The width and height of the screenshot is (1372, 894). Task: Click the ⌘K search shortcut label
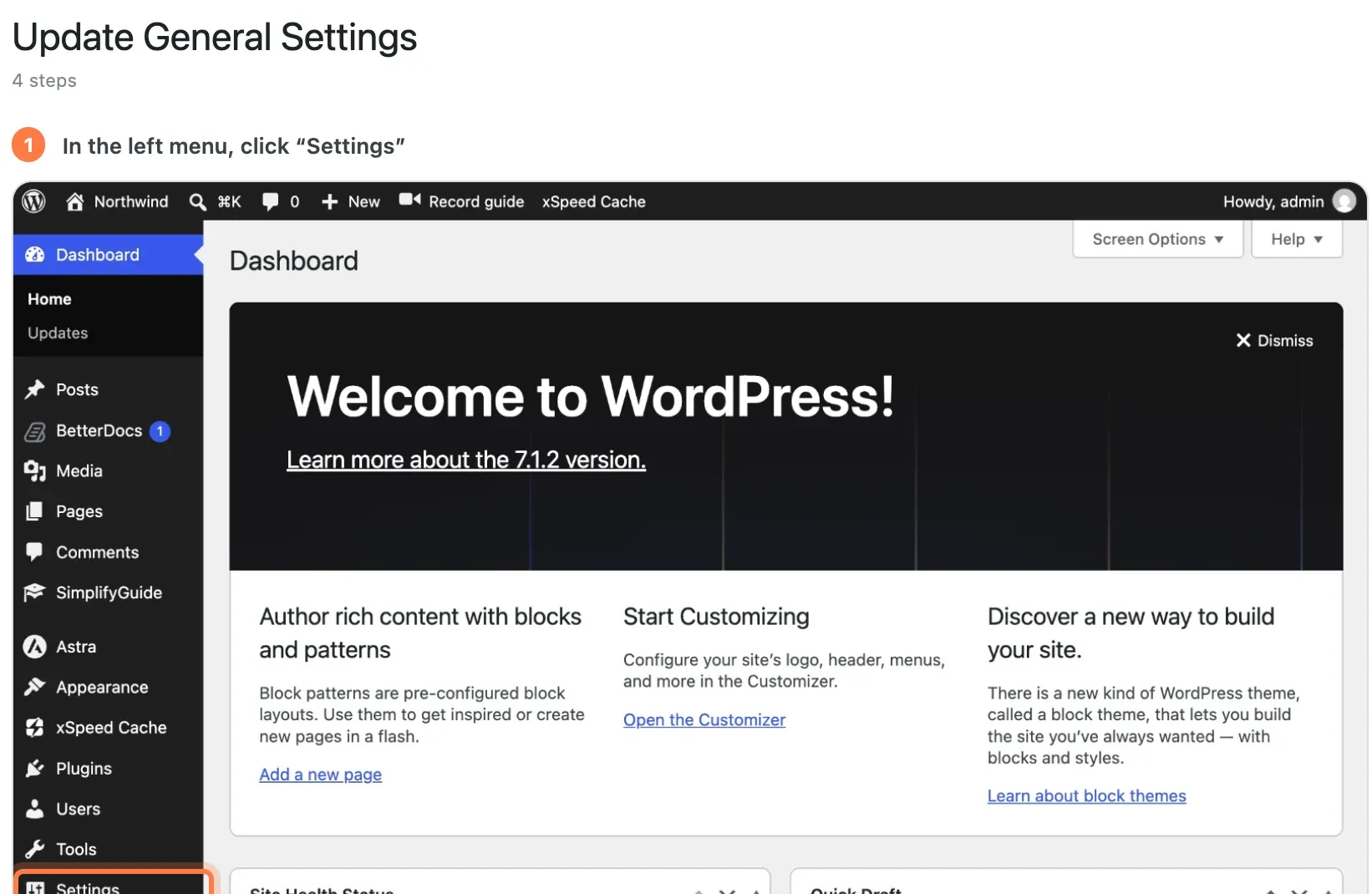(x=229, y=202)
